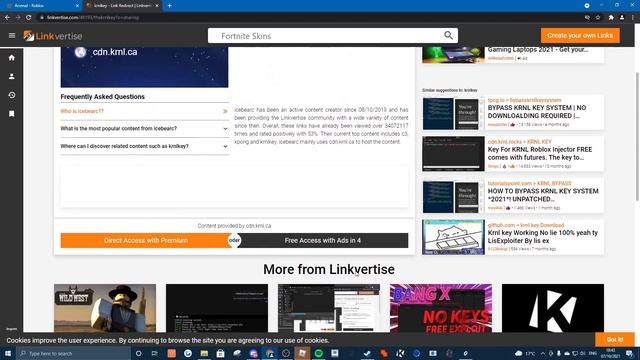
Task: Open Windows Start menu
Action: [8, 353]
